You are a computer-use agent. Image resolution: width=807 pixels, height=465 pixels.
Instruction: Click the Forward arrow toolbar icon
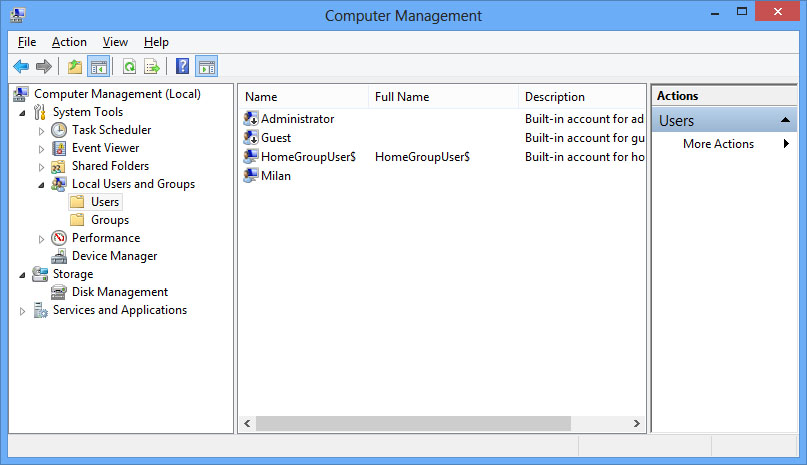(44, 66)
